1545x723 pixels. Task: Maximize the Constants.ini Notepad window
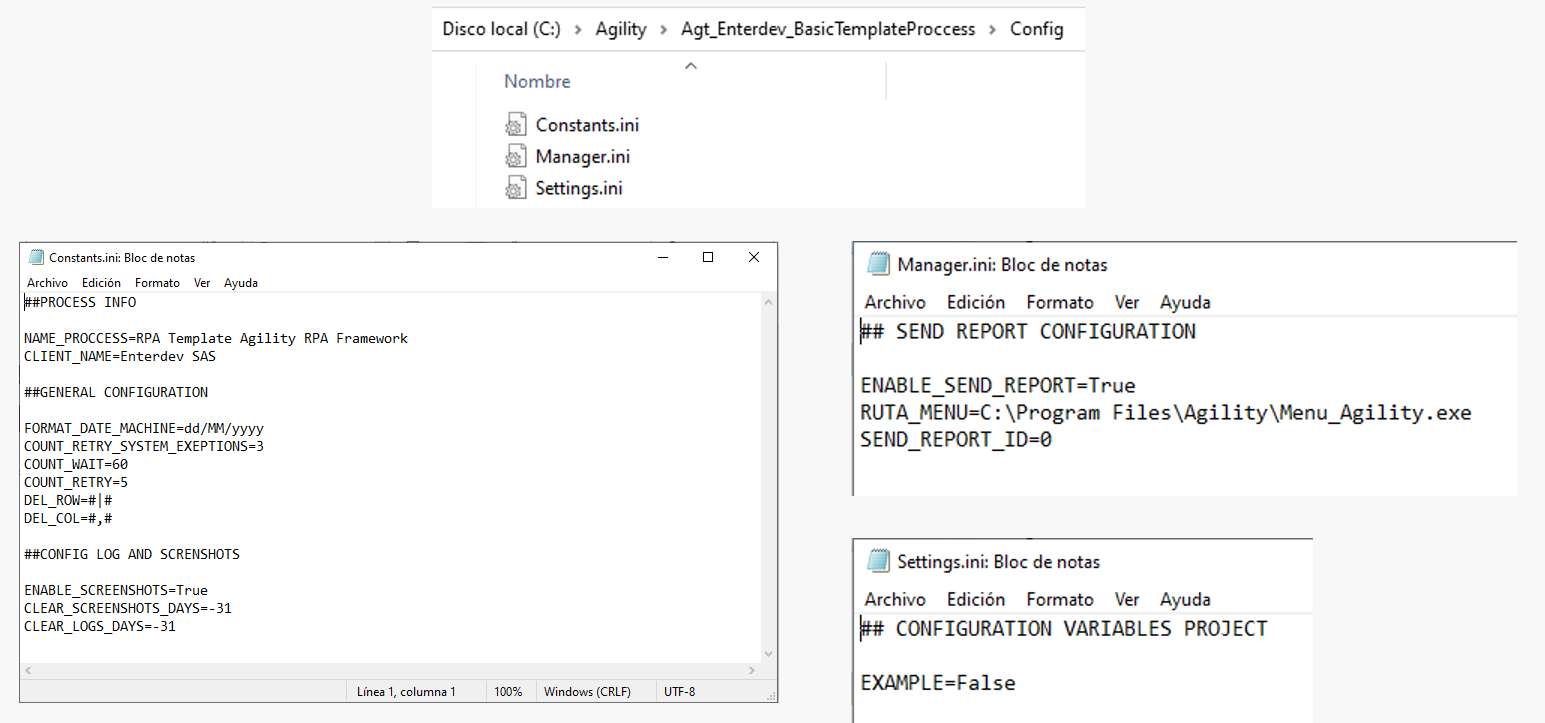point(708,257)
